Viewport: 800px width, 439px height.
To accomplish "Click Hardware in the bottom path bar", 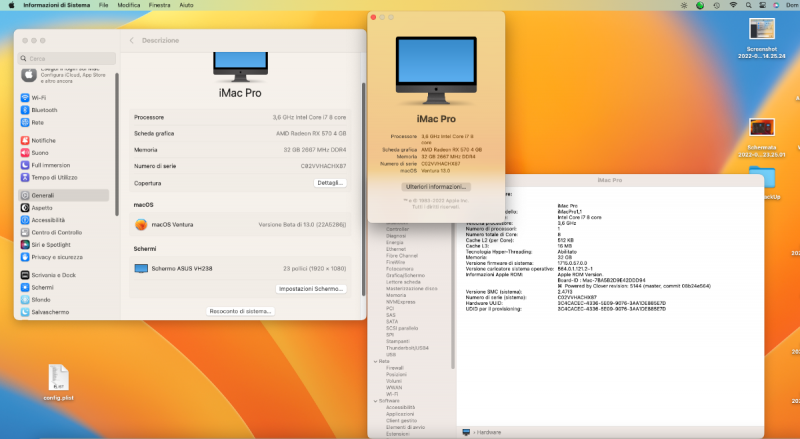I will tap(489, 432).
